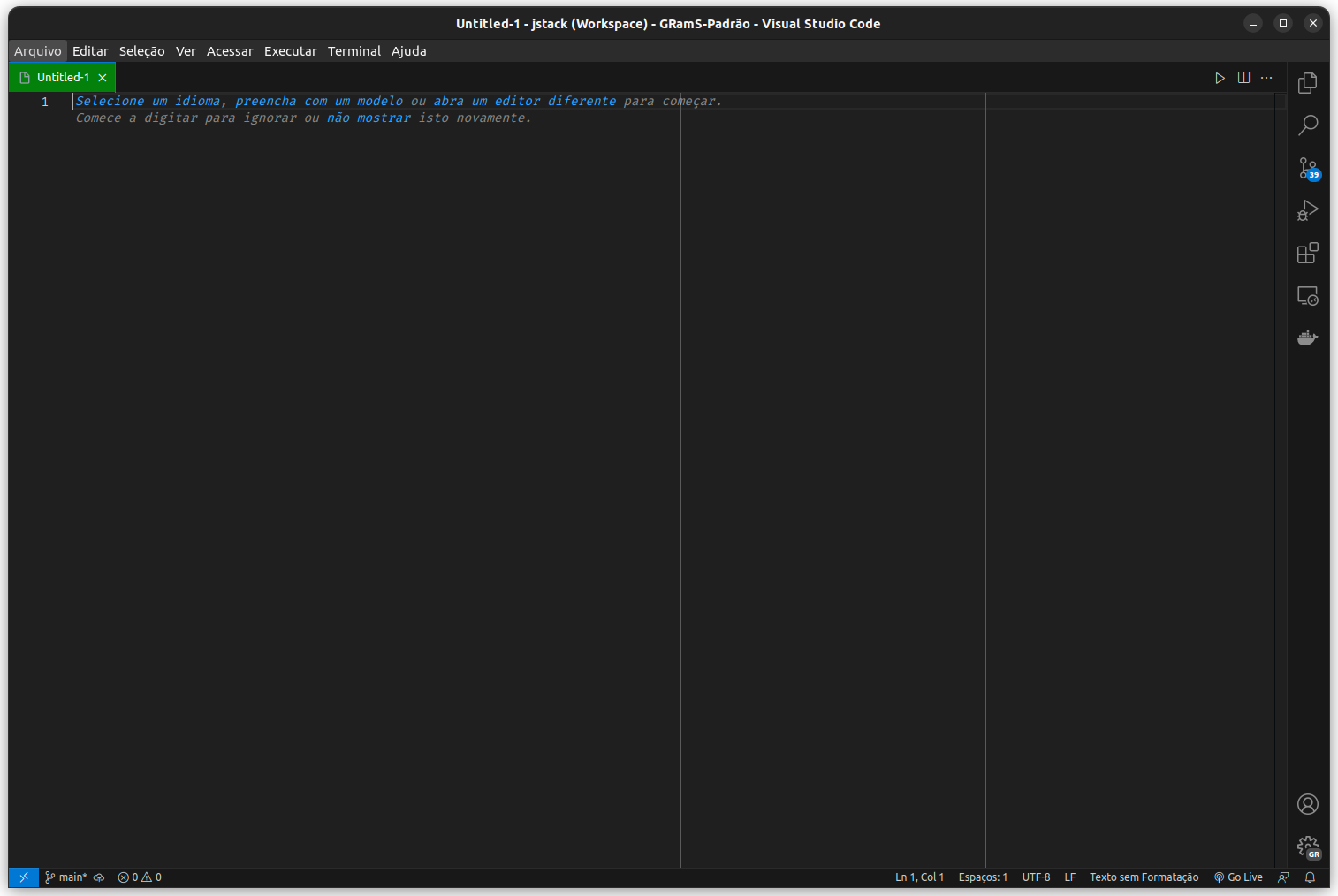Open the Remote Explorer view
This screenshot has height=896, width=1338.
pos(1307,295)
